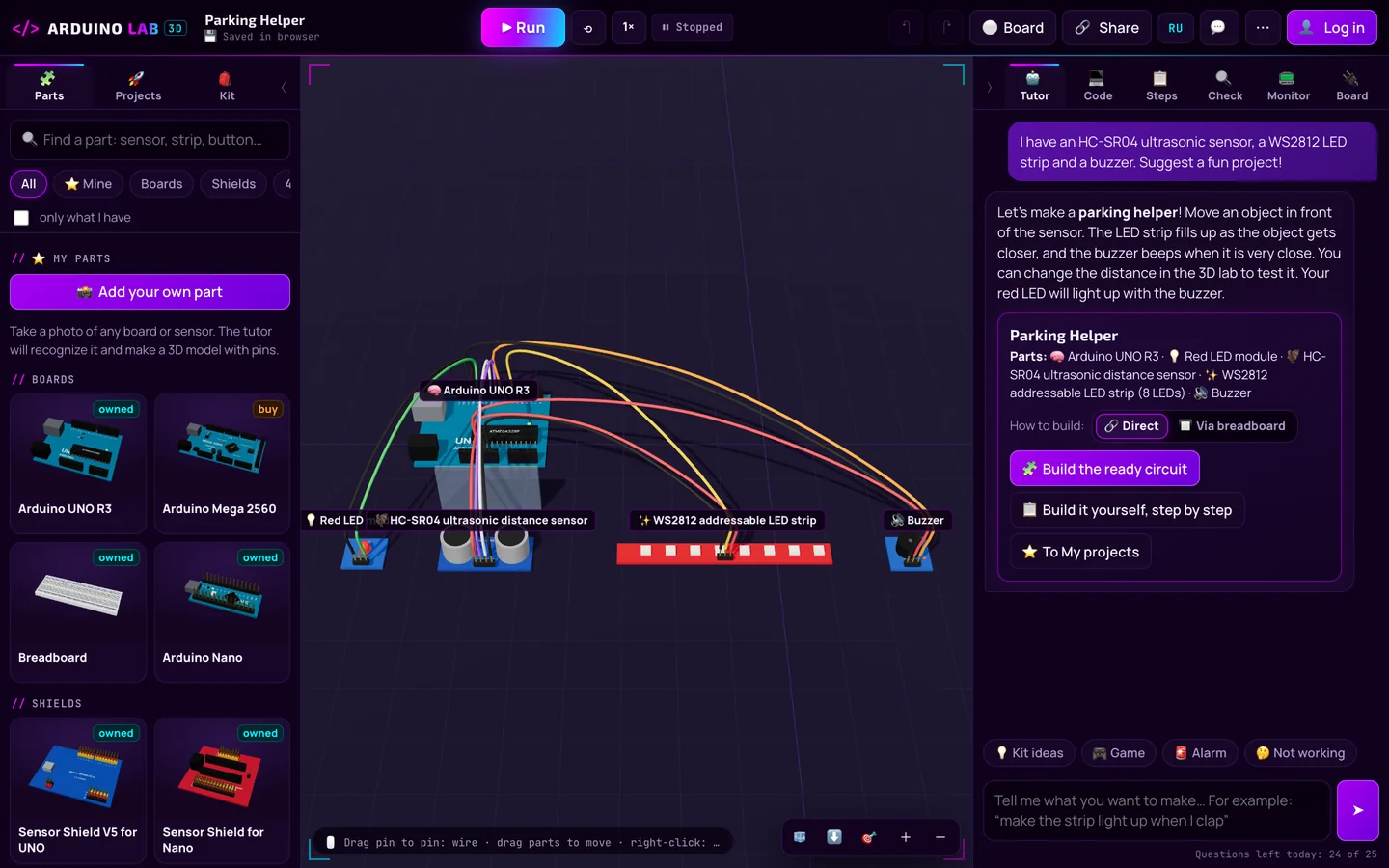Open the Monitor tab
The image size is (1389, 868).
coord(1289,86)
